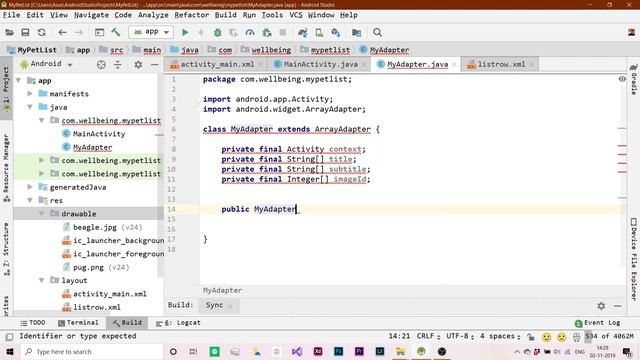This screenshot has width=640, height=360.
Task: Open the Build menu
Action: (225, 15)
